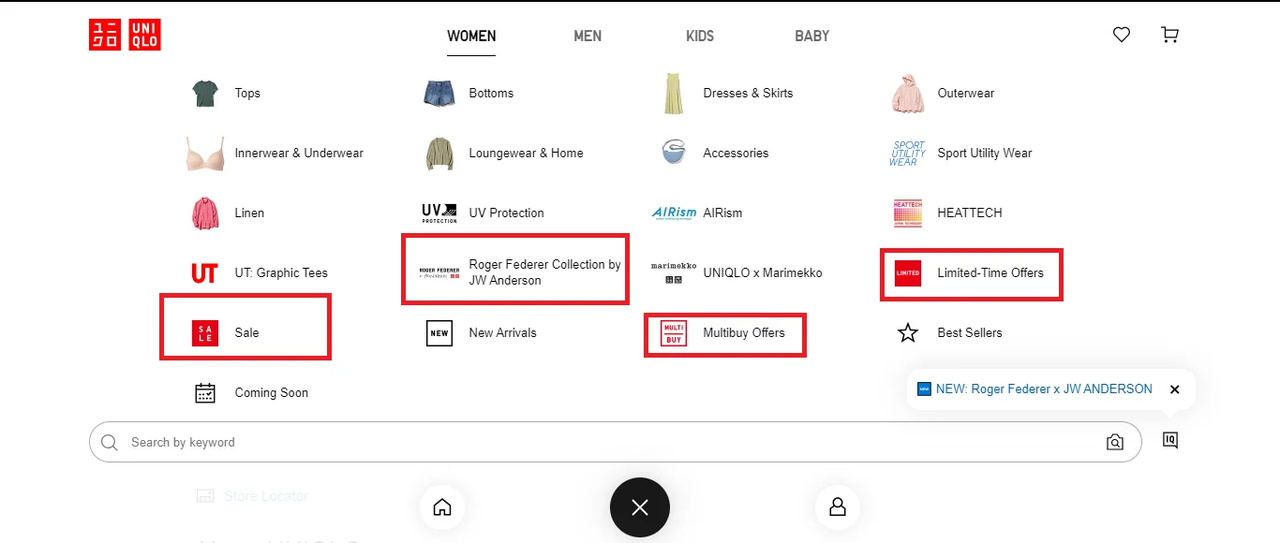Open the shopping cart
1280x543 pixels.
1169,35
